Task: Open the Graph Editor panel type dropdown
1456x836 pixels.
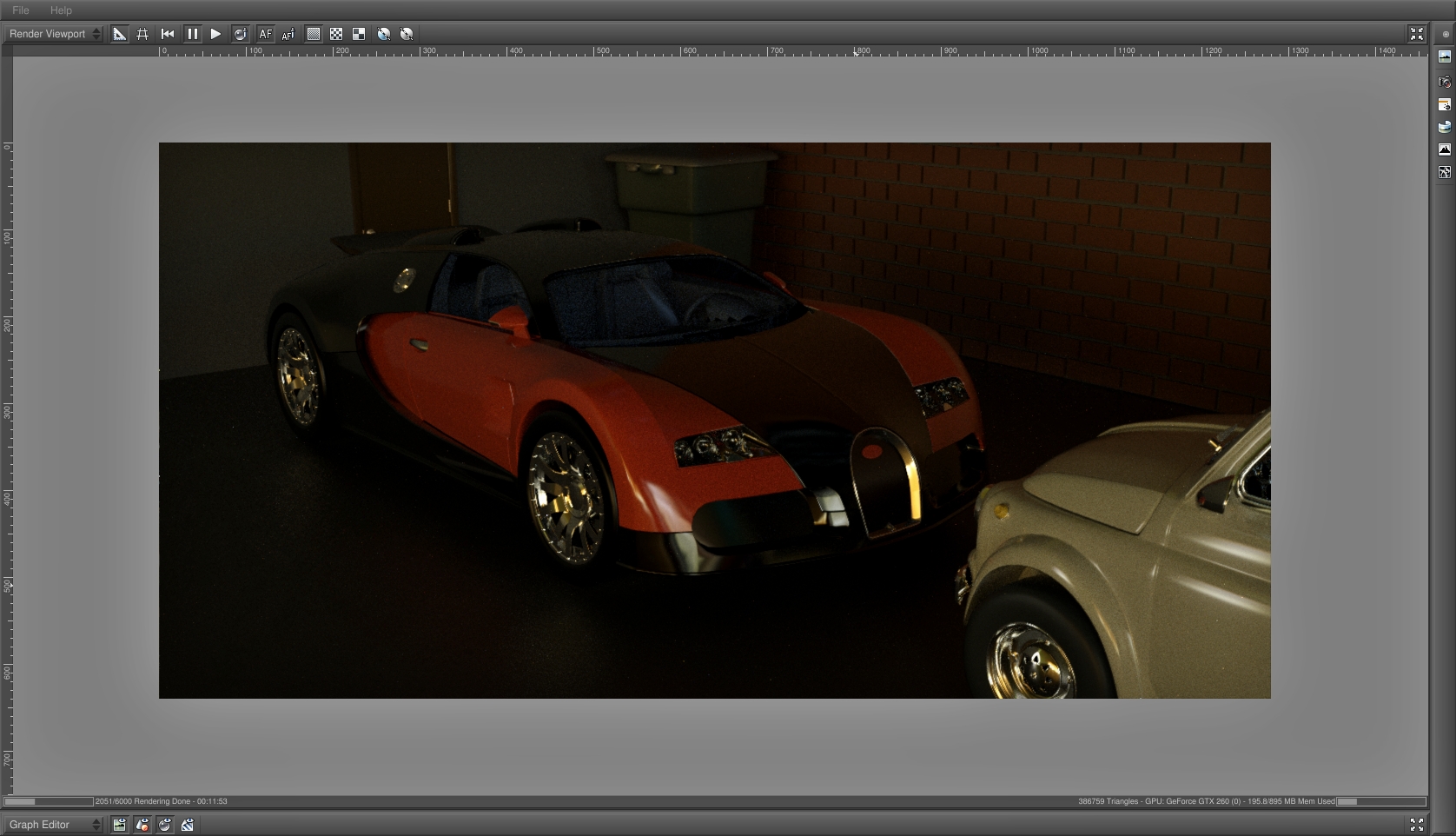Action: pyautogui.click(x=54, y=825)
